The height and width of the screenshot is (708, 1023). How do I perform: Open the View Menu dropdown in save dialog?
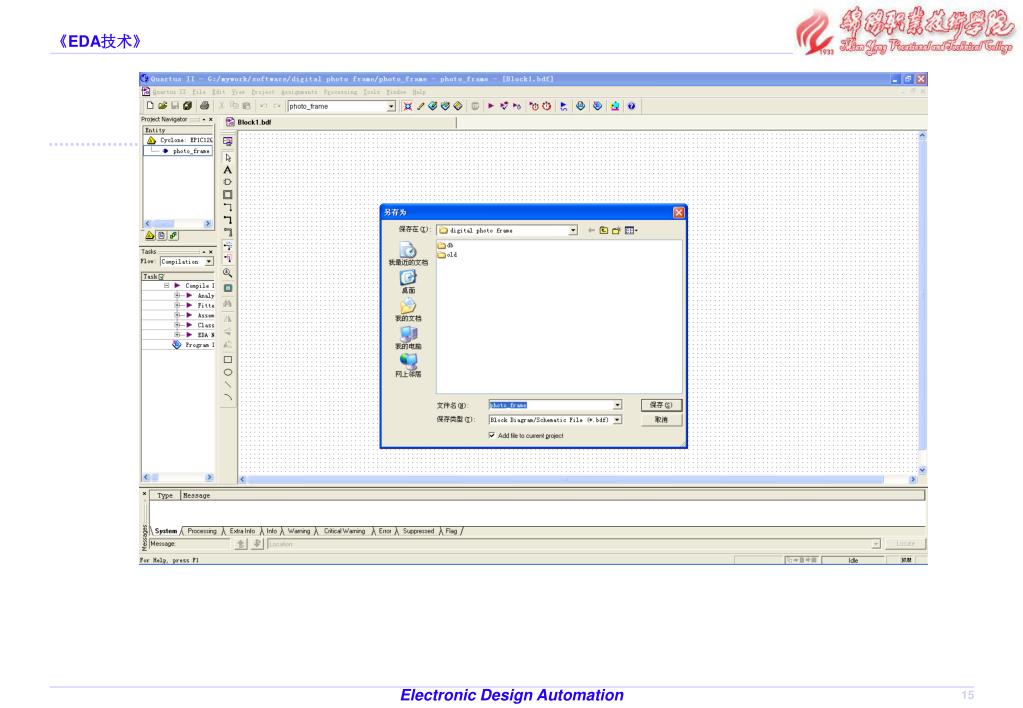pos(631,230)
